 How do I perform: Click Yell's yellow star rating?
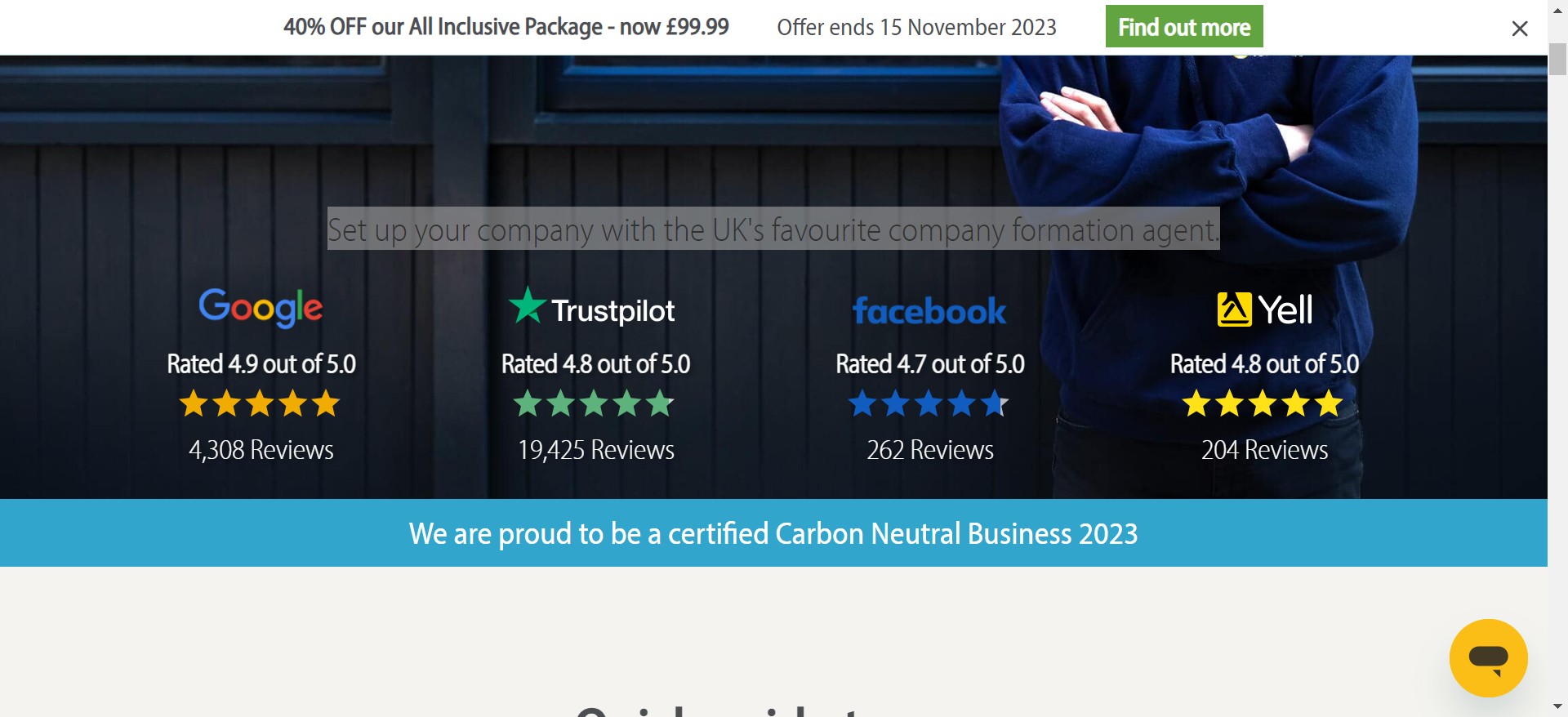(1263, 403)
